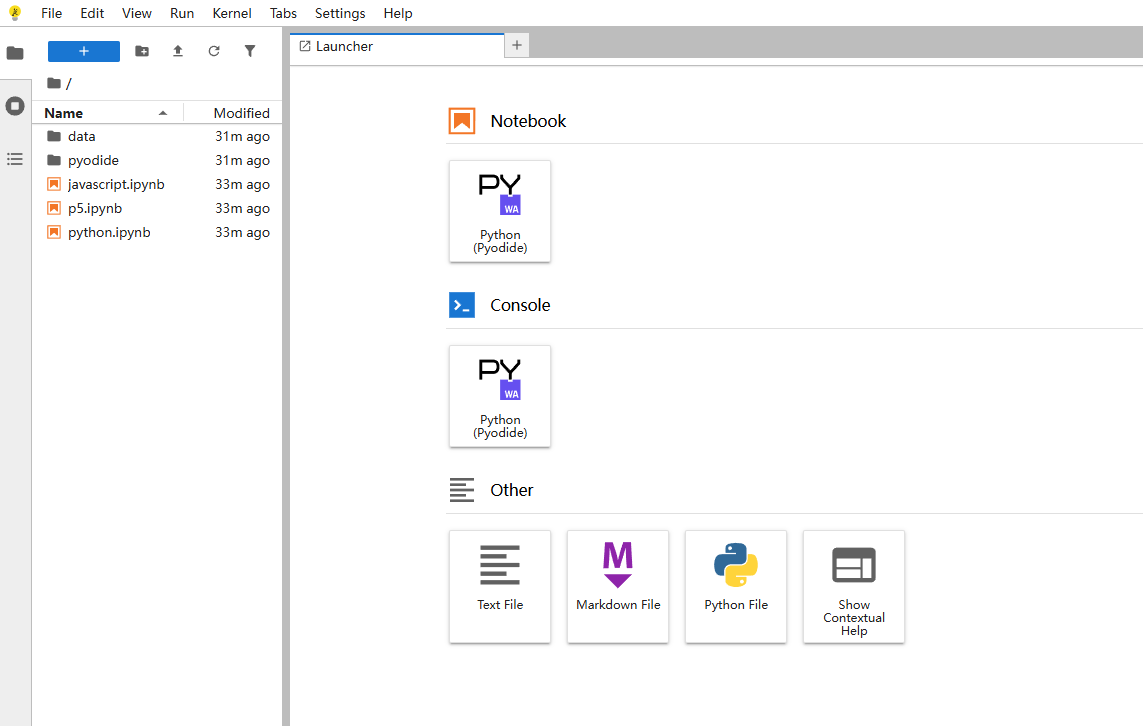Open the Edit menu
Viewport: 1143px width, 726px height.
(x=92, y=13)
